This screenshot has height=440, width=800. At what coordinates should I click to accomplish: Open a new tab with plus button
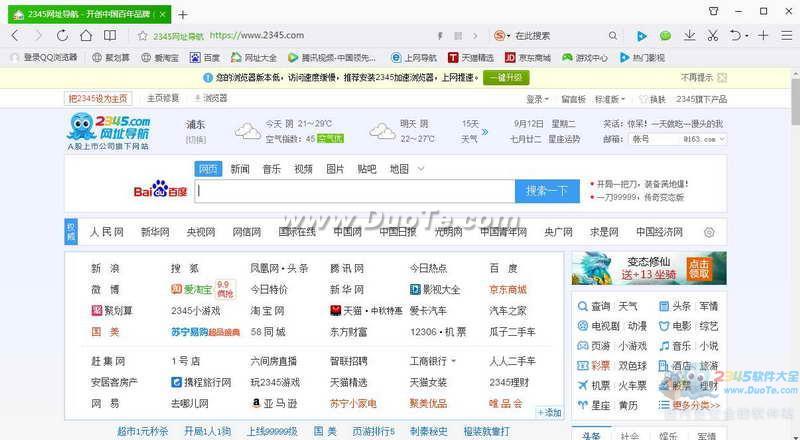[x=182, y=14]
